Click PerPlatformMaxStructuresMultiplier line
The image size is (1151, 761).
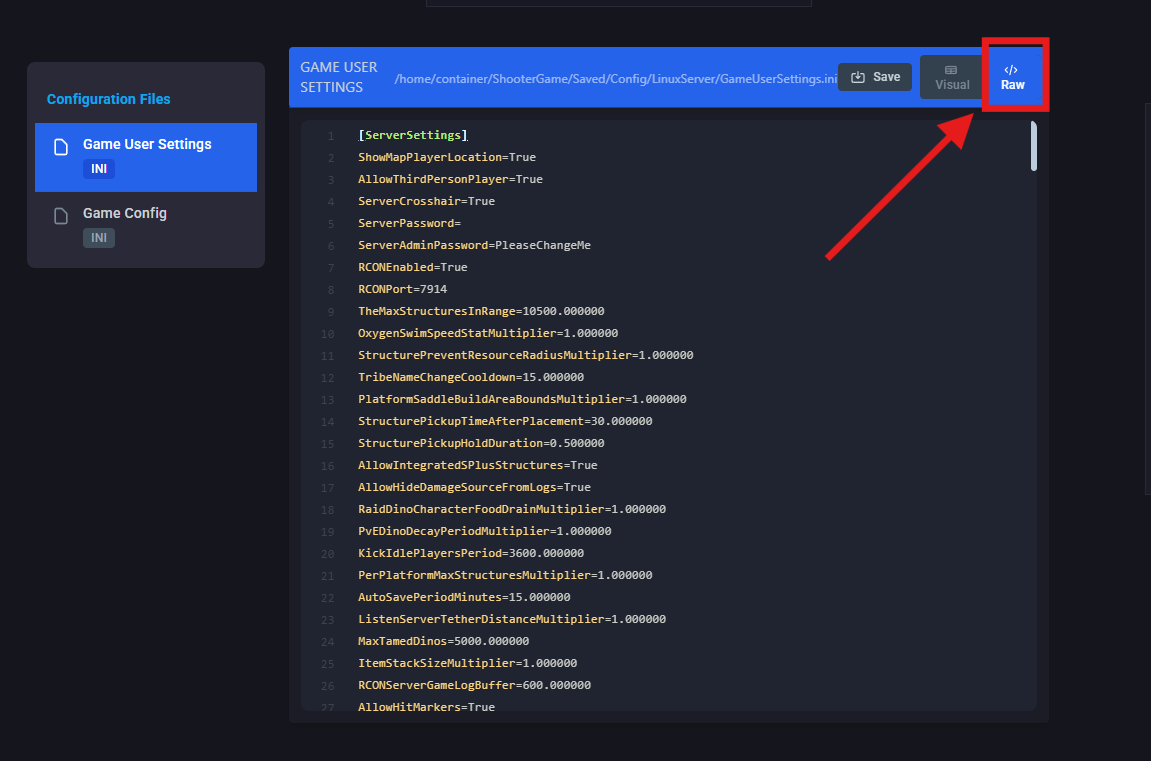[x=505, y=575]
